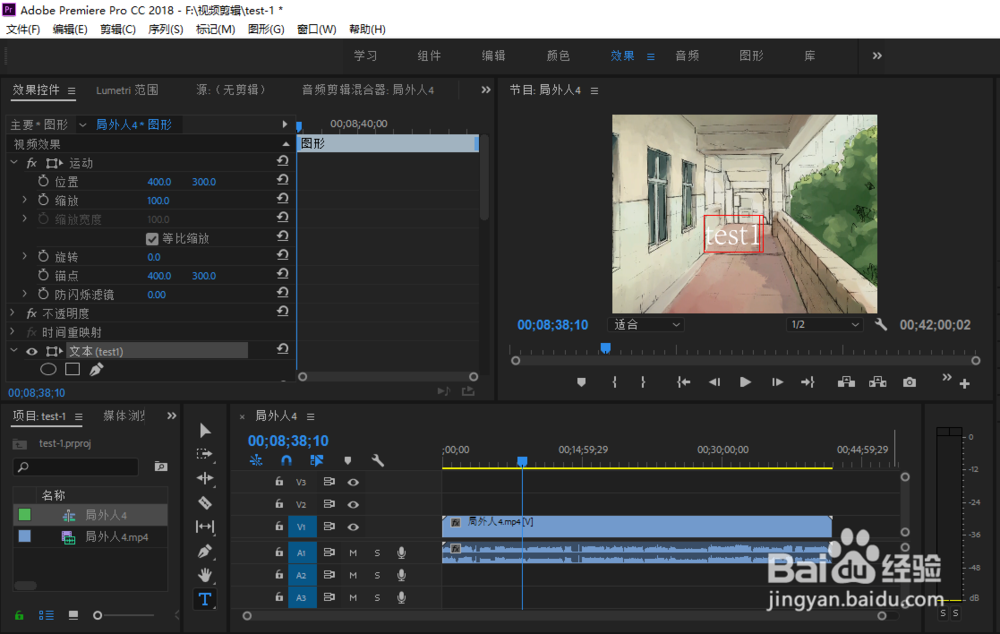Step forward one frame
The width and height of the screenshot is (1000, 634).
point(777,382)
